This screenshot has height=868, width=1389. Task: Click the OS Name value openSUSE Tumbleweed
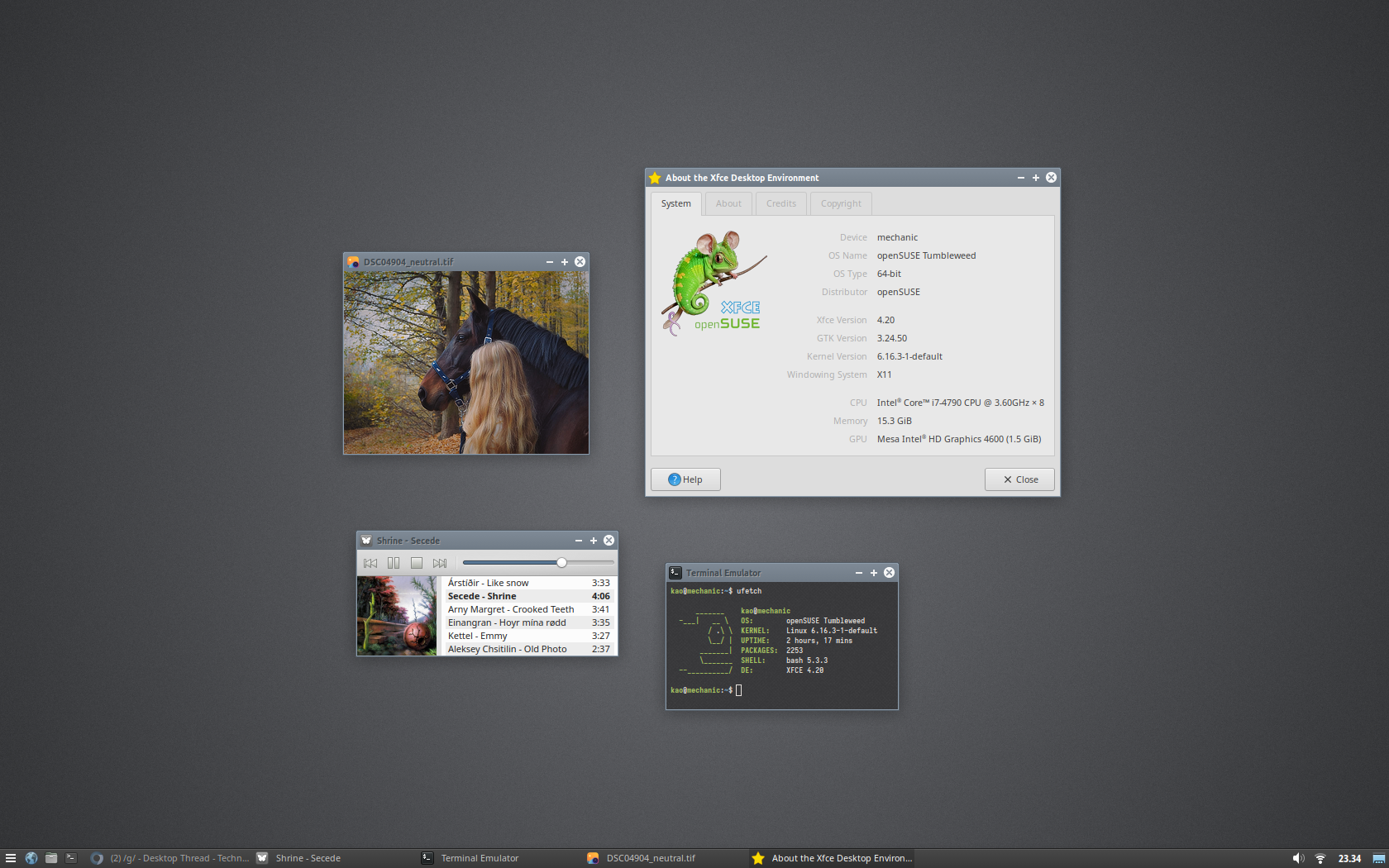tap(926, 255)
